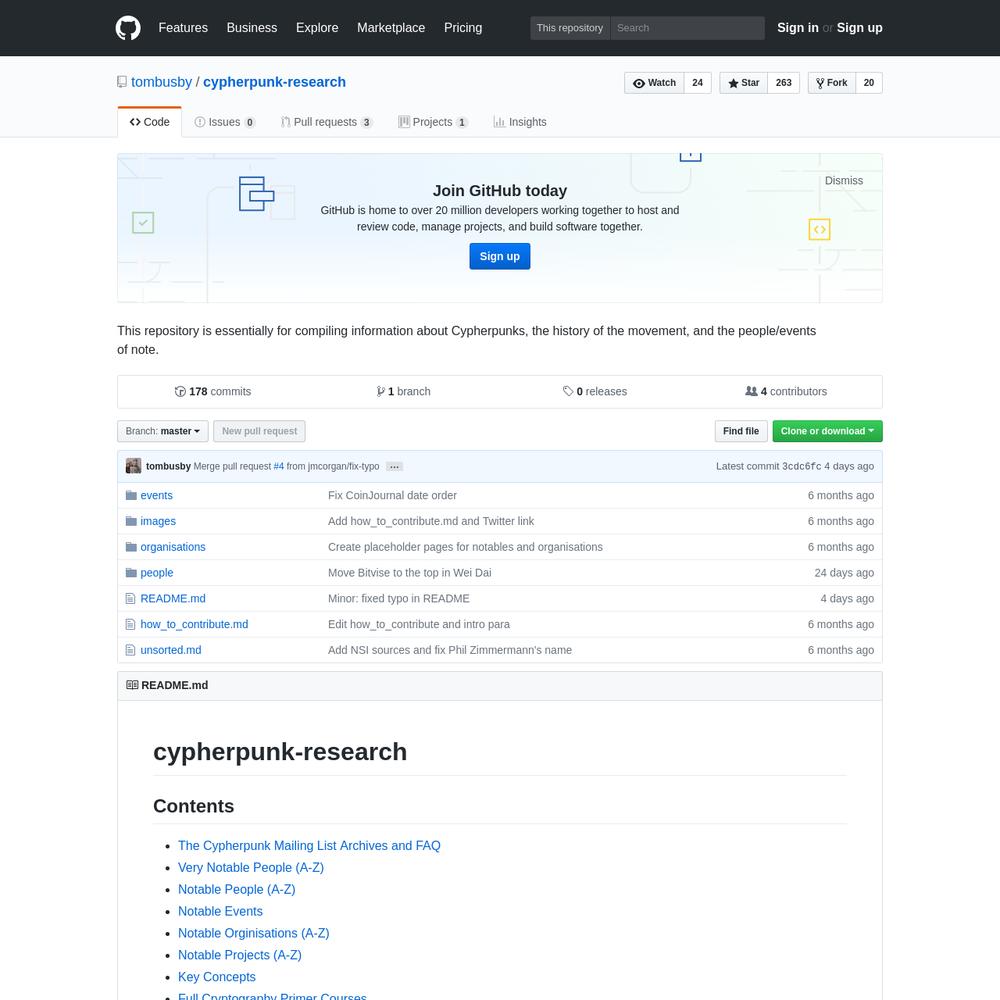The width and height of the screenshot is (1000, 1000).
Task: Open pull request #4 link
Action: click(x=279, y=466)
